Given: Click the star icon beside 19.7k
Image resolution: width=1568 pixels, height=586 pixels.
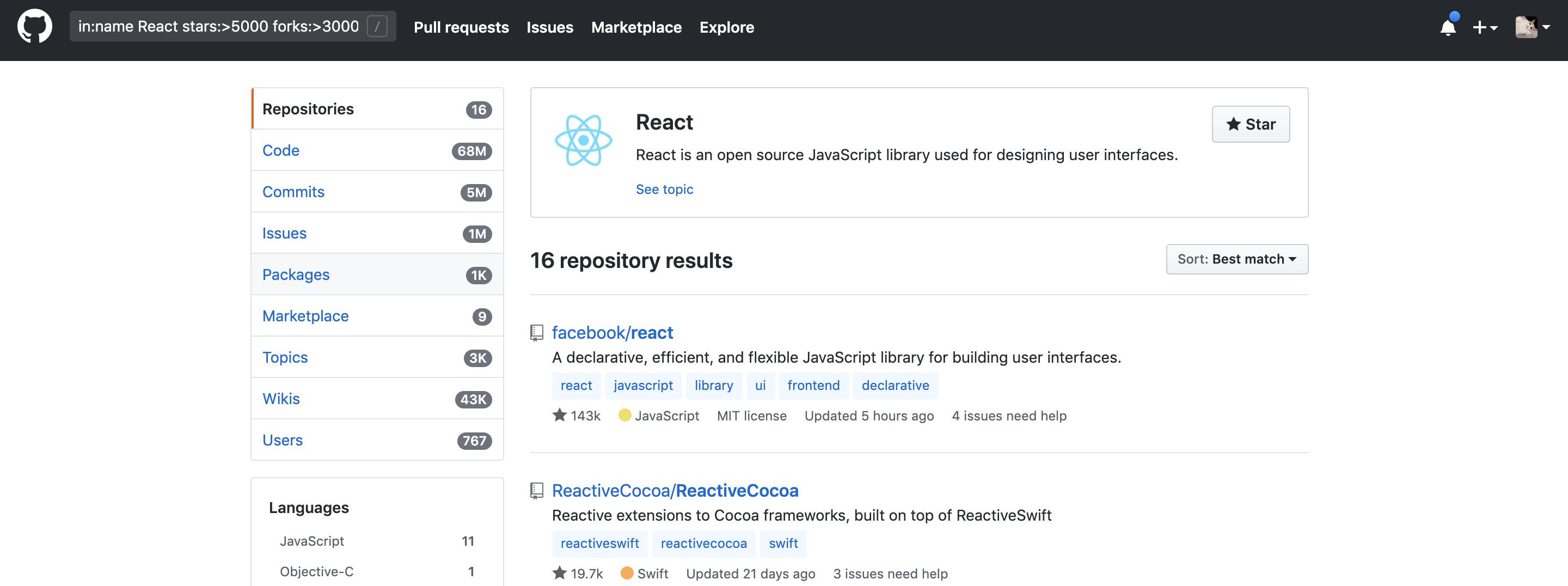Looking at the screenshot, I should [559, 573].
